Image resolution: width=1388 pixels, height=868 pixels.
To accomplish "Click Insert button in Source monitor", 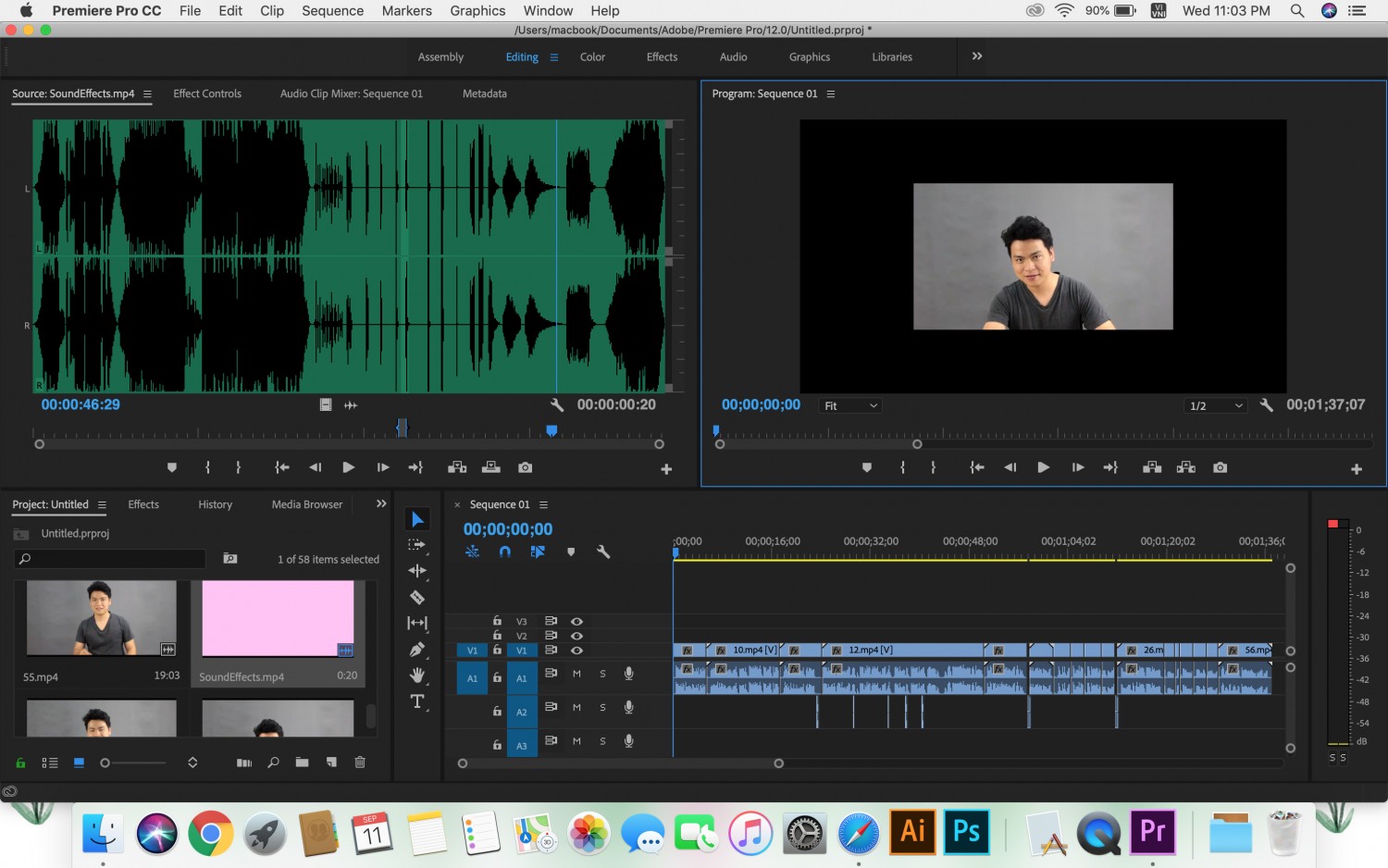I will pyautogui.click(x=457, y=467).
